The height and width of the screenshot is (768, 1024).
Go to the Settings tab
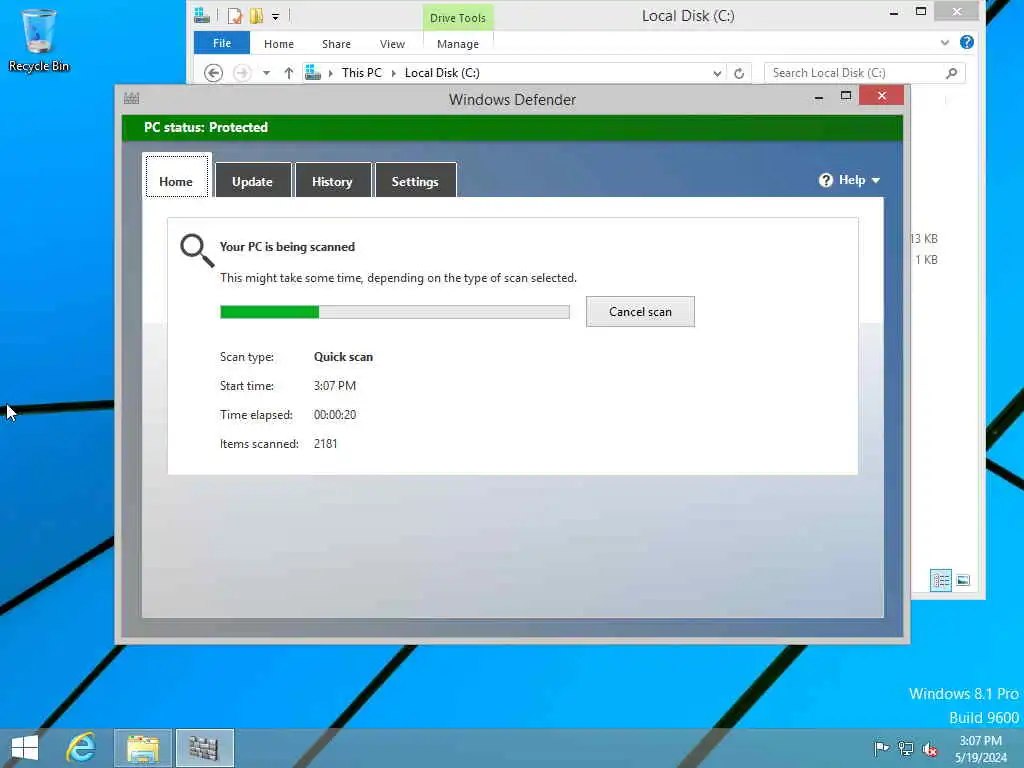point(415,182)
